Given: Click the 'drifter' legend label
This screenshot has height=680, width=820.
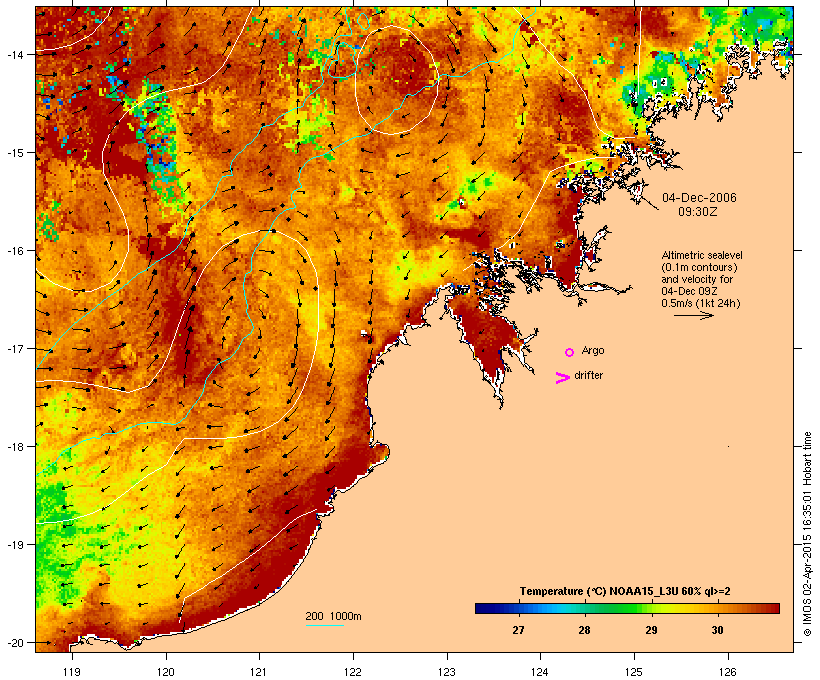Looking at the screenshot, I should 588,375.
